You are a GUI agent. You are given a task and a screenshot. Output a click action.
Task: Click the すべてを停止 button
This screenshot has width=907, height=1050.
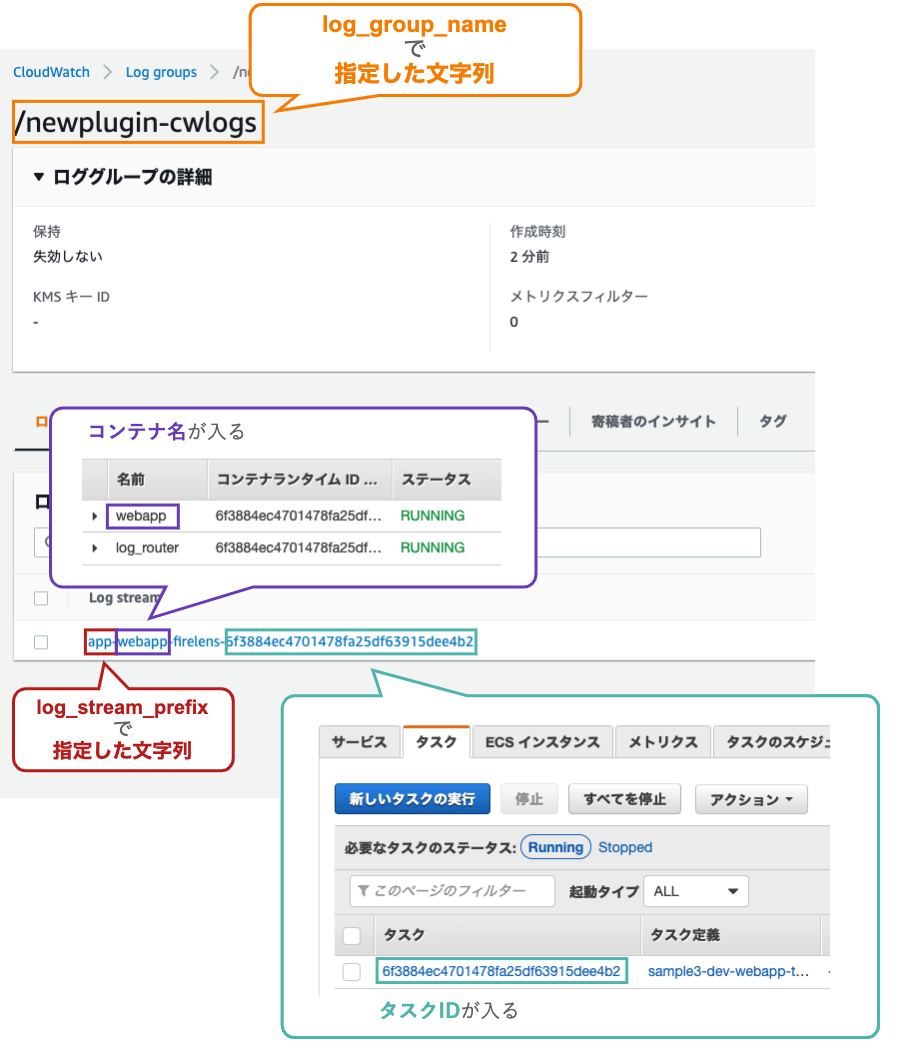[624, 799]
